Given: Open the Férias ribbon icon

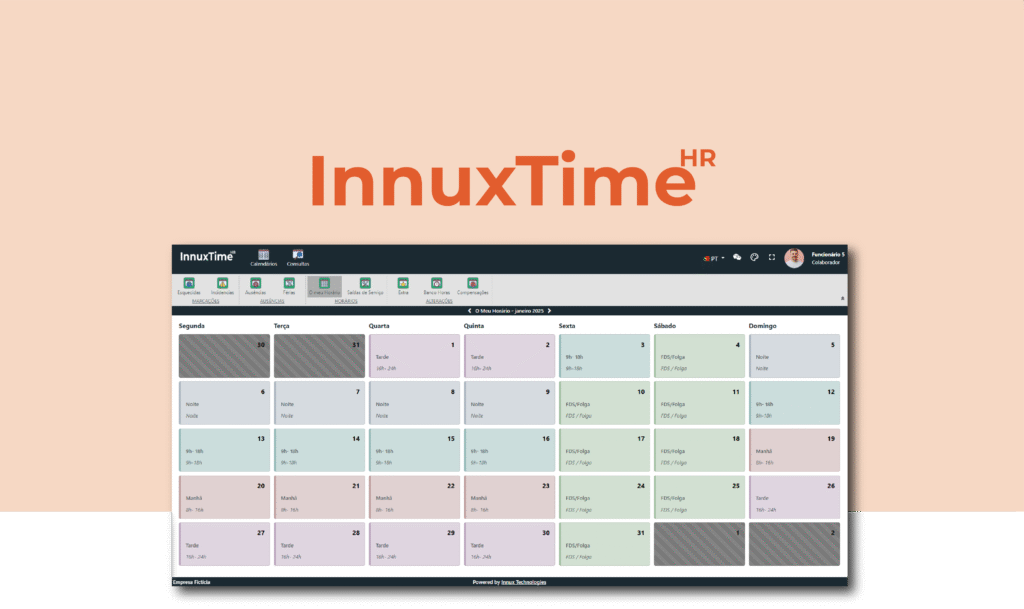Looking at the screenshot, I should [289, 283].
